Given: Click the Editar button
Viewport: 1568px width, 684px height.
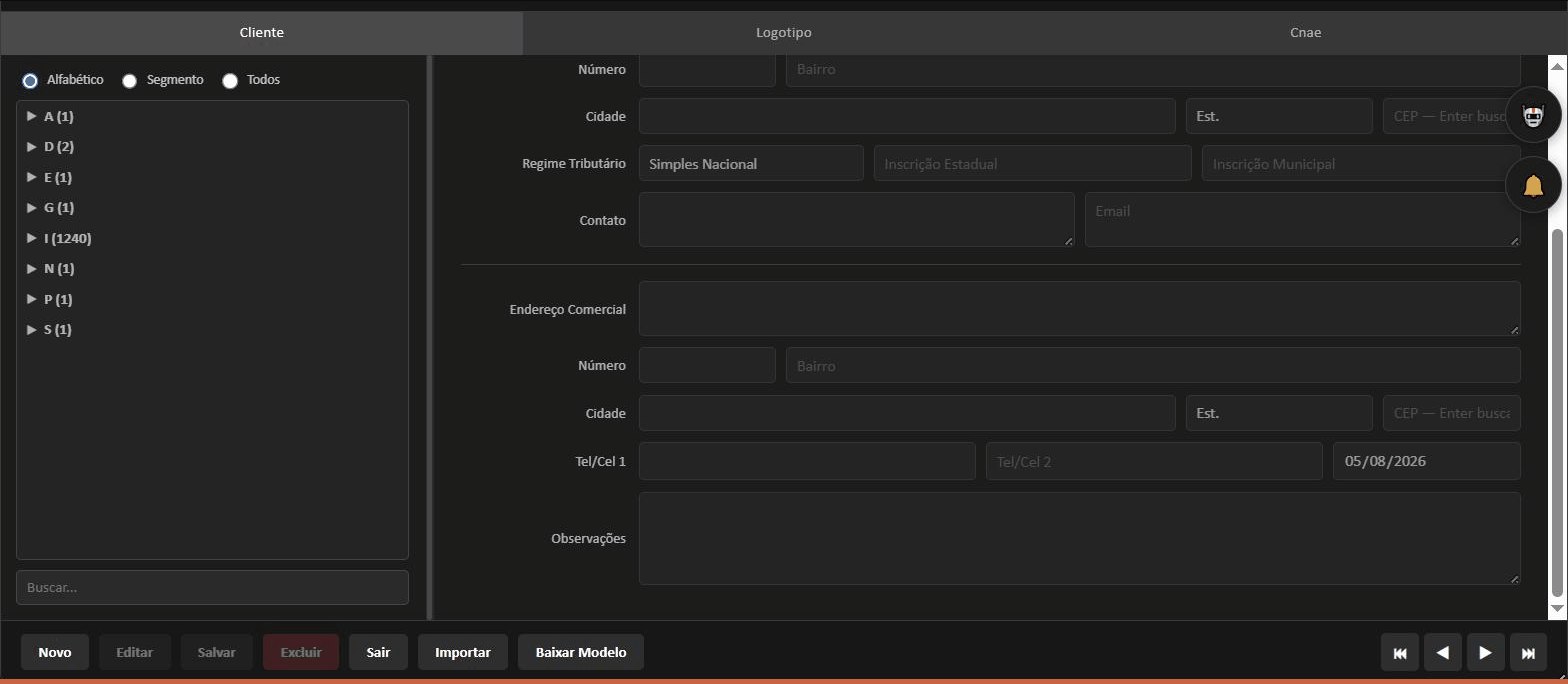Looking at the screenshot, I should [135, 652].
